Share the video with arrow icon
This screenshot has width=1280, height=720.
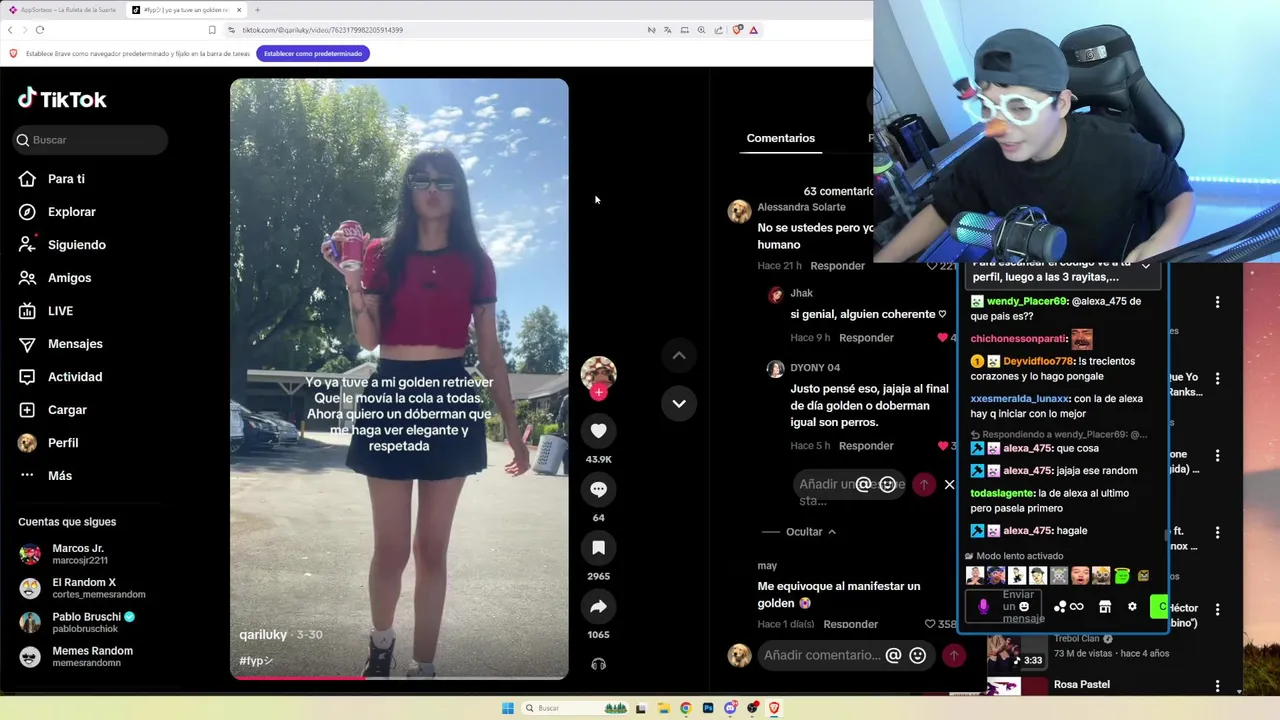(x=598, y=606)
